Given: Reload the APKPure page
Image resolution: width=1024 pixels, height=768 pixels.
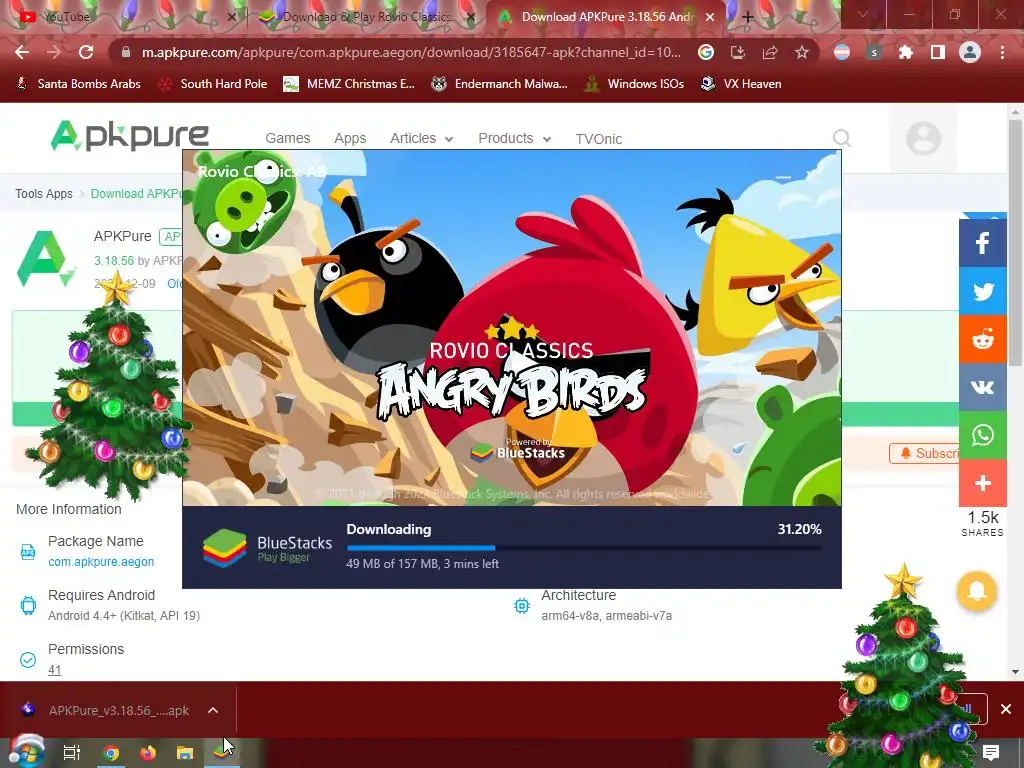Looking at the screenshot, I should click(86, 53).
